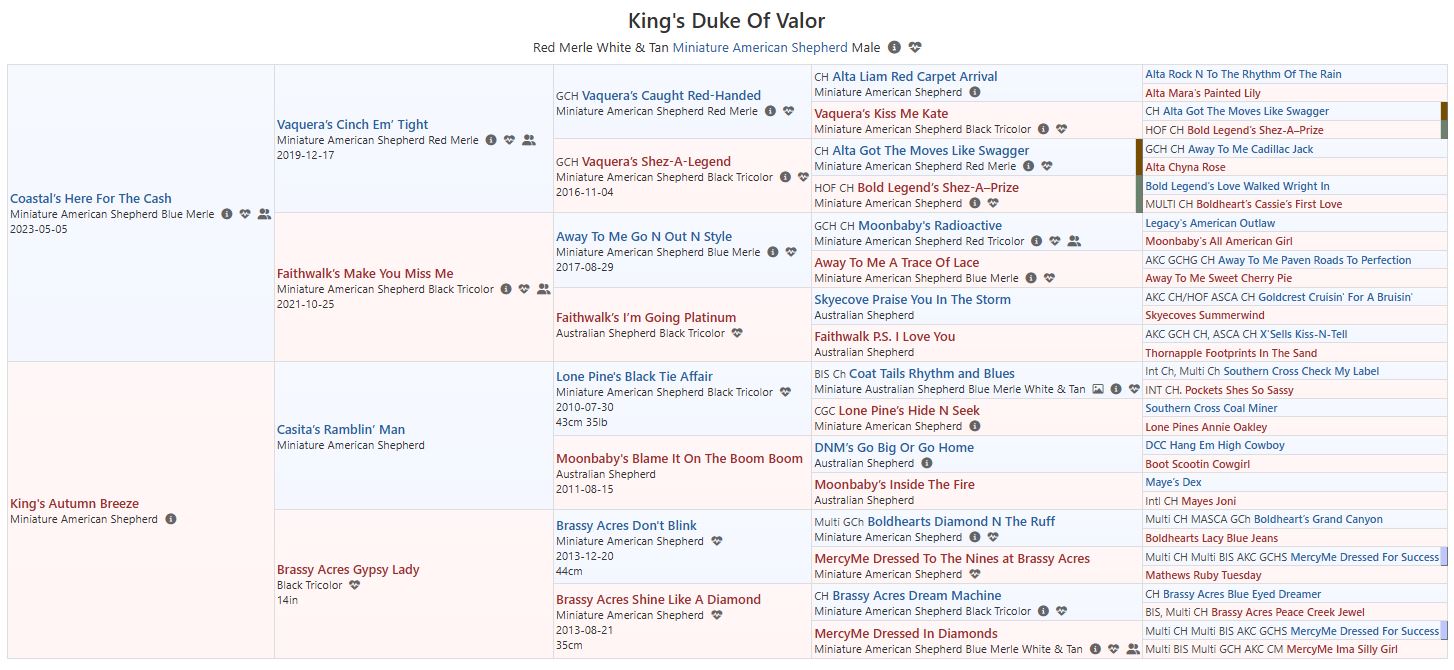Open siblings icon for Coastal's Here For The Cash
The width and height of the screenshot is (1454, 670).
[264, 214]
